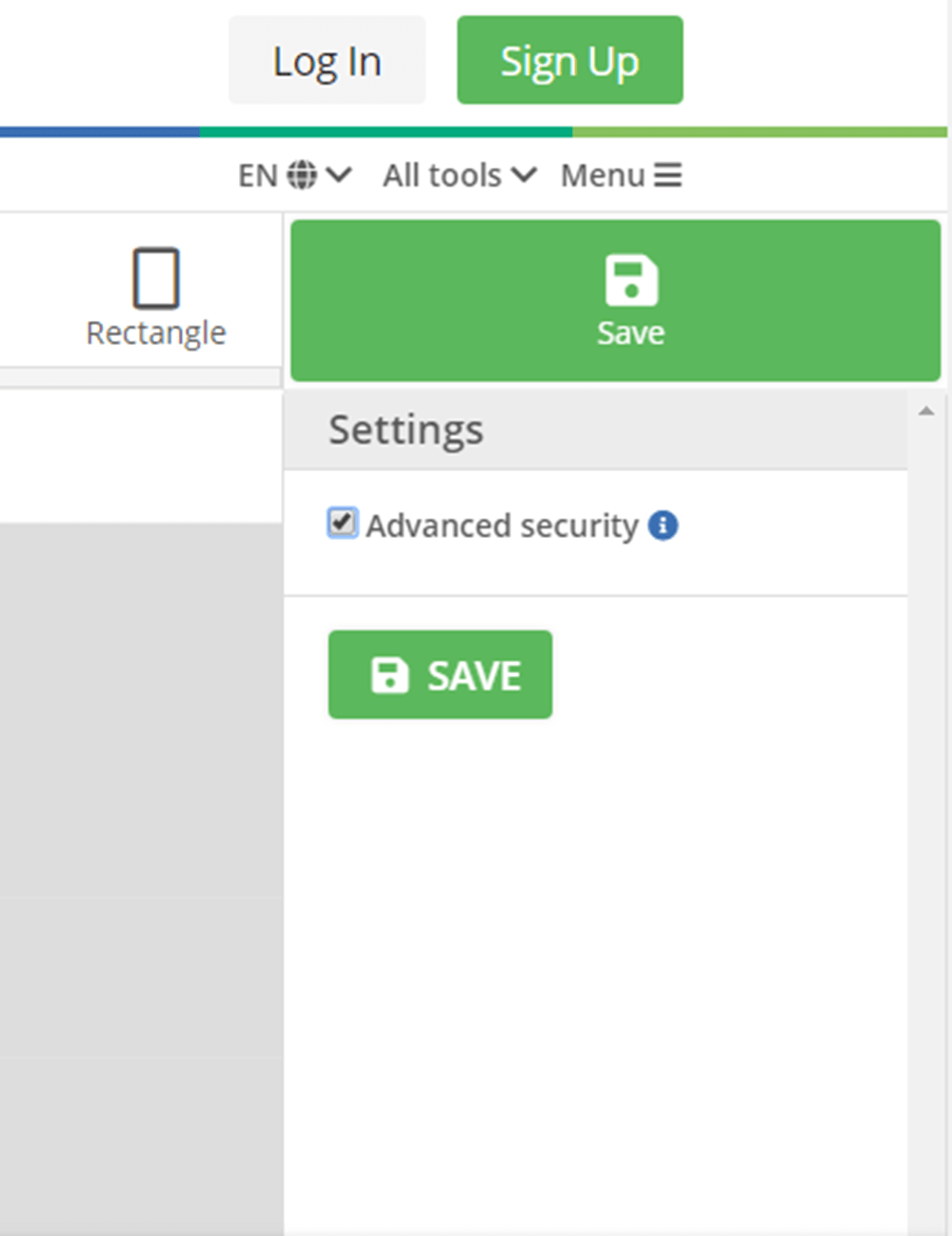
Task: Click the chevron arrow next to All tools
Action: pyautogui.click(x=524, y=175)
